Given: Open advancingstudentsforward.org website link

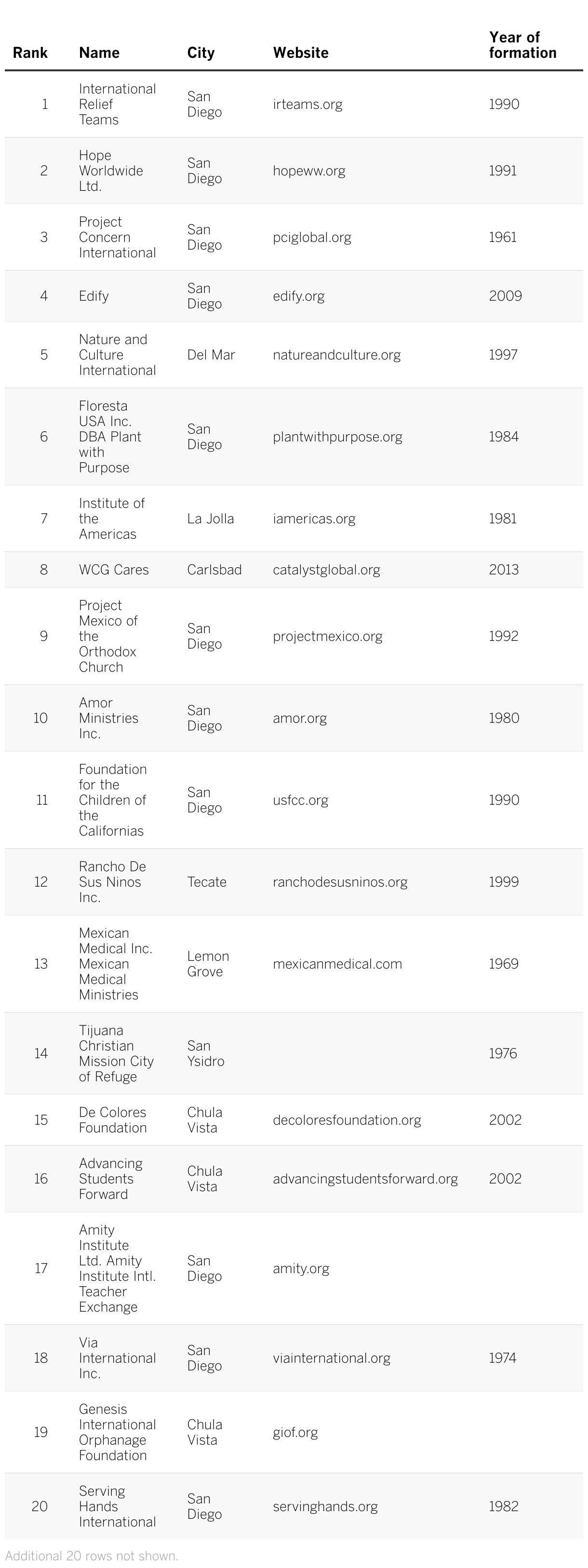Looking at the screenshot, I should click(x=365, y=1179).
